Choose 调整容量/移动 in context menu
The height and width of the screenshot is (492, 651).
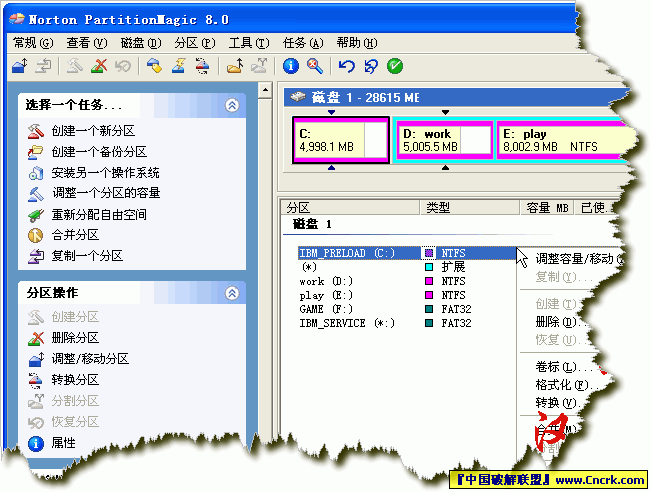579,259
